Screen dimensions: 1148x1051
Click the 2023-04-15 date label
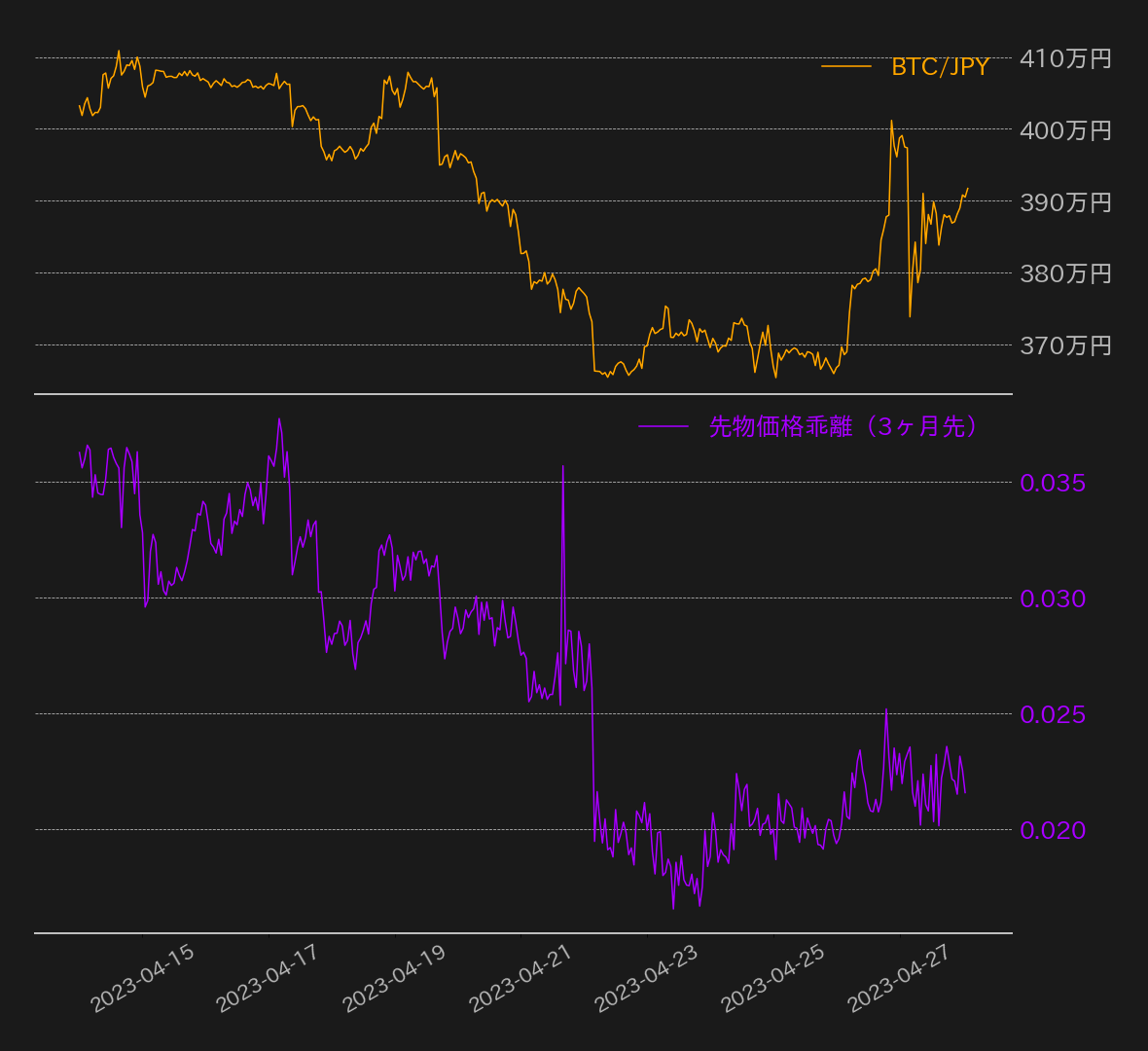(143, 978)
